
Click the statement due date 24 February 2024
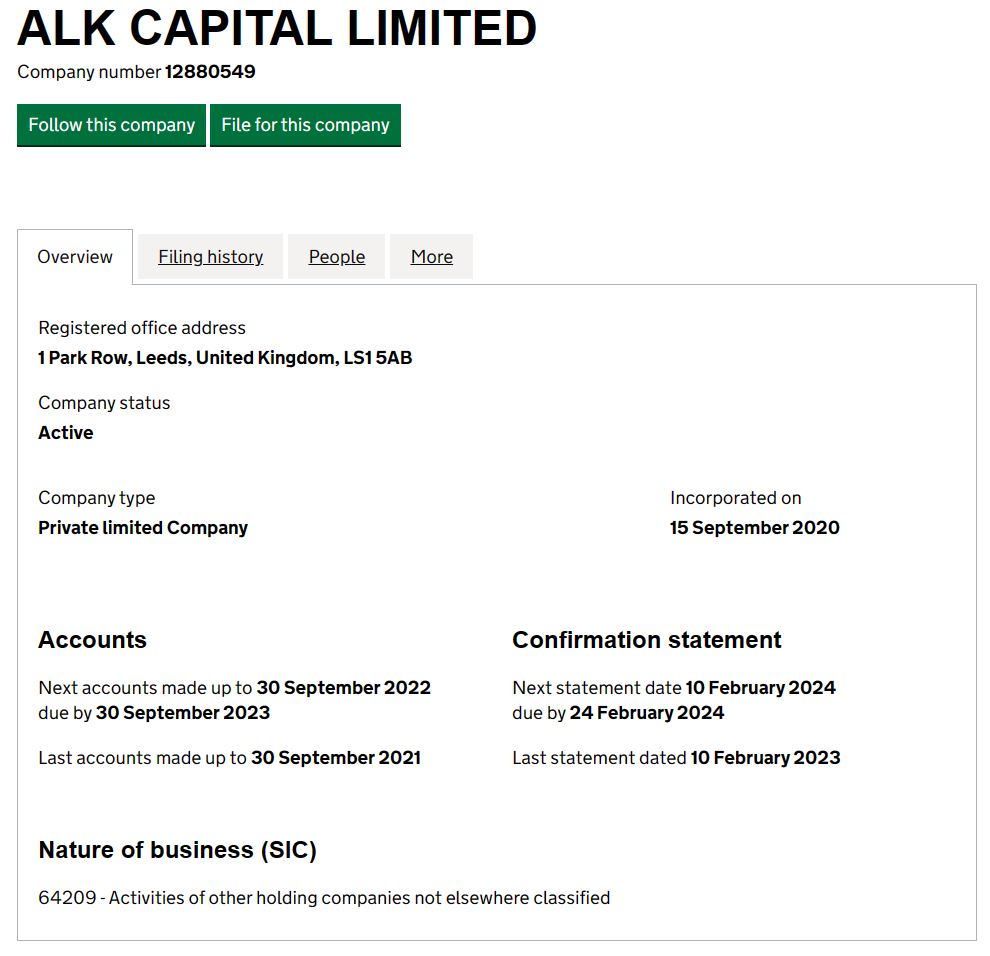coord(647,713)
